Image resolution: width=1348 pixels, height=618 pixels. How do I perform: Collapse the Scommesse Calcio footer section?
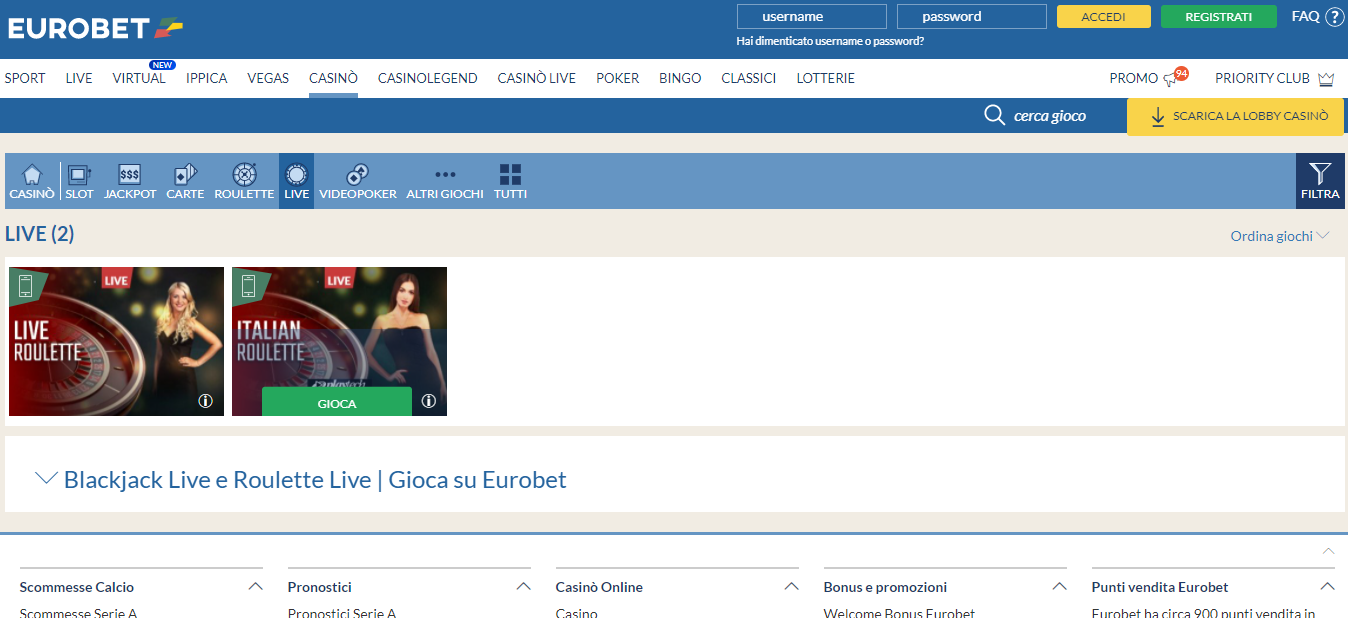click(x=256, y=587)
